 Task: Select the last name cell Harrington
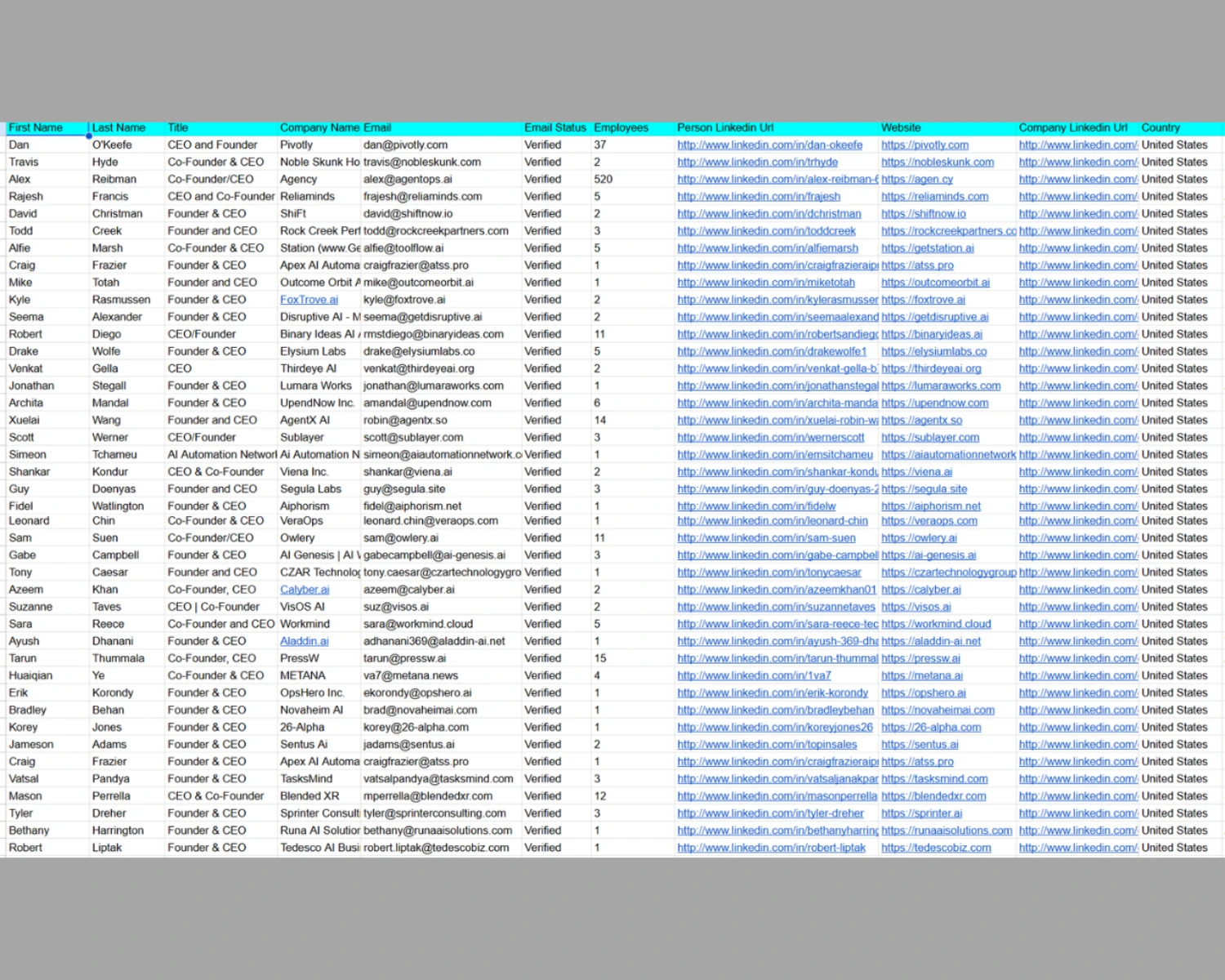pyautogui.click(x=127, y=831)
